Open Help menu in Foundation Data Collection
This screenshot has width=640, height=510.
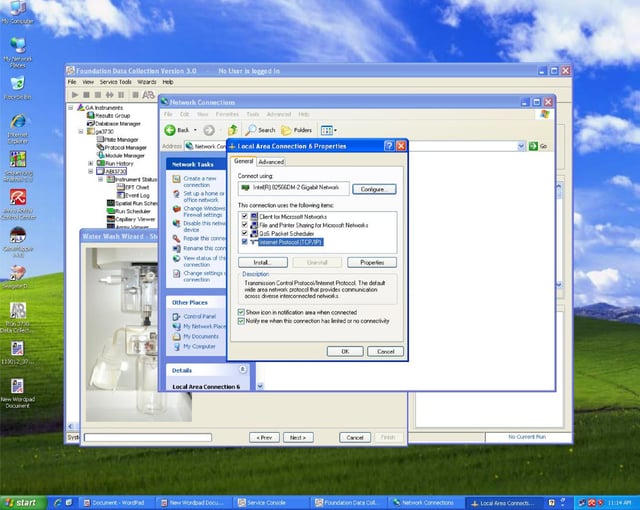[x=168, y=82]
